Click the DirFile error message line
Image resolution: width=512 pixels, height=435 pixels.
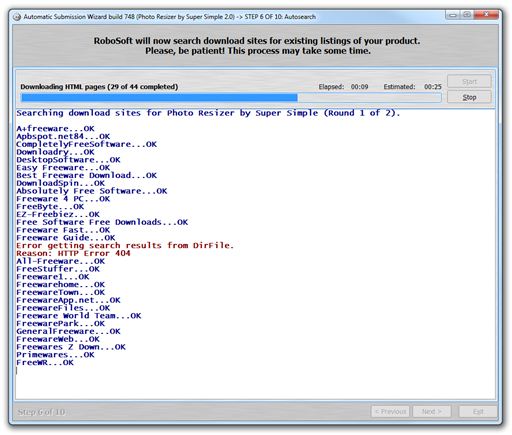(125, 245)
